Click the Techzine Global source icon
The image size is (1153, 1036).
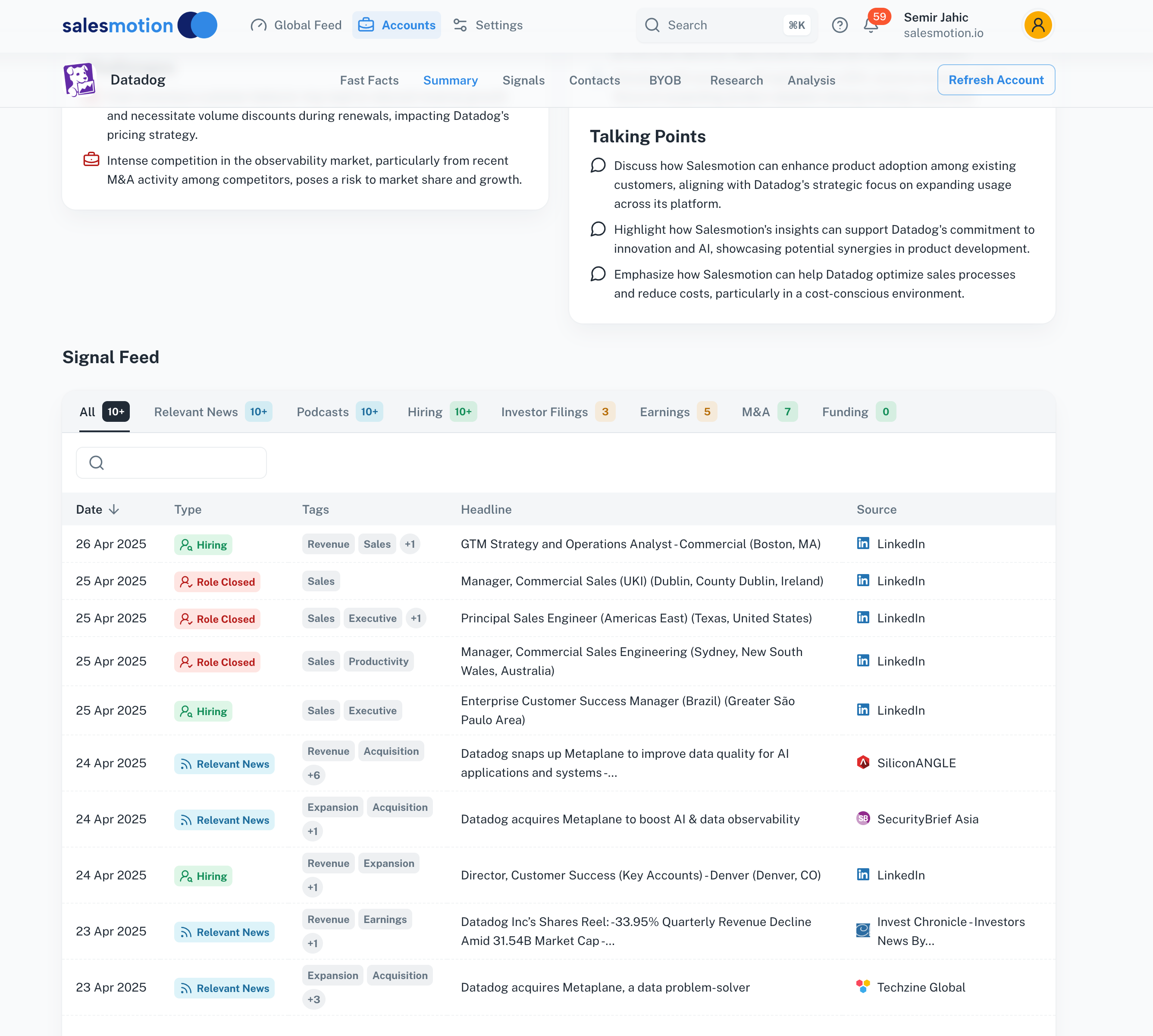[863, 986]
